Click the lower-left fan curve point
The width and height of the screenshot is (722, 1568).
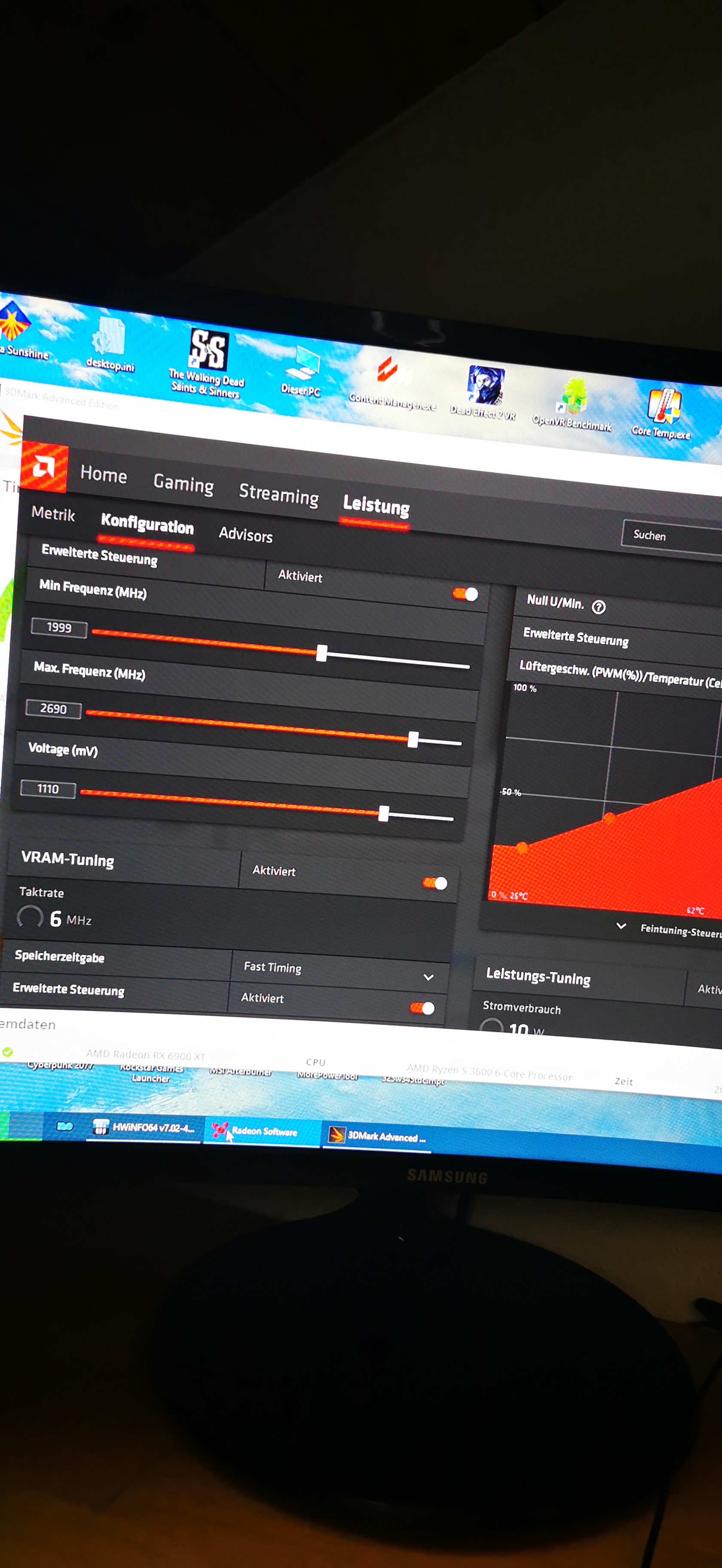[x=522, y=847]
